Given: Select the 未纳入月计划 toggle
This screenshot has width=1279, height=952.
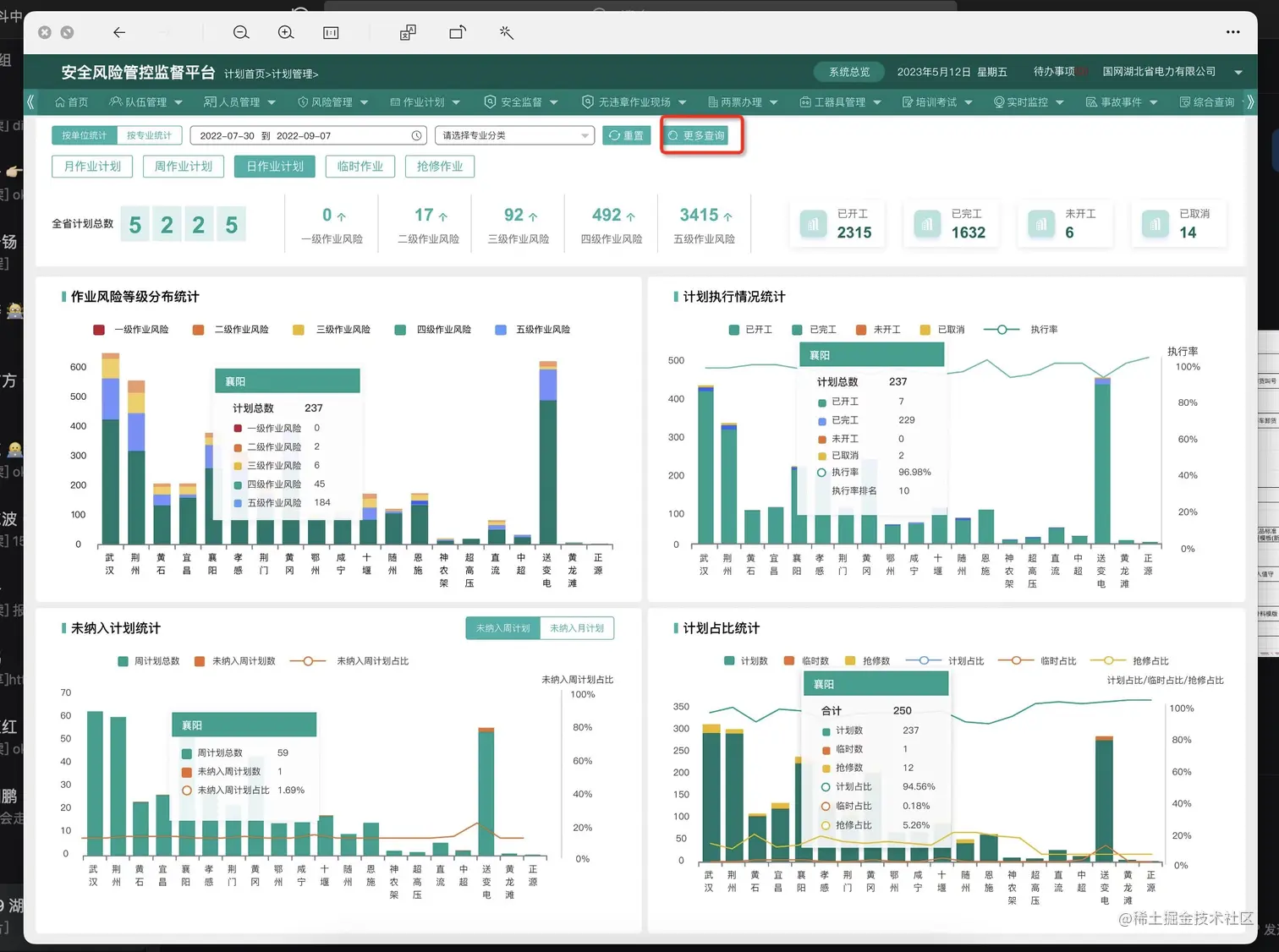Looking at the screenshot, I should pyautogui.click(x=577, y=628).
